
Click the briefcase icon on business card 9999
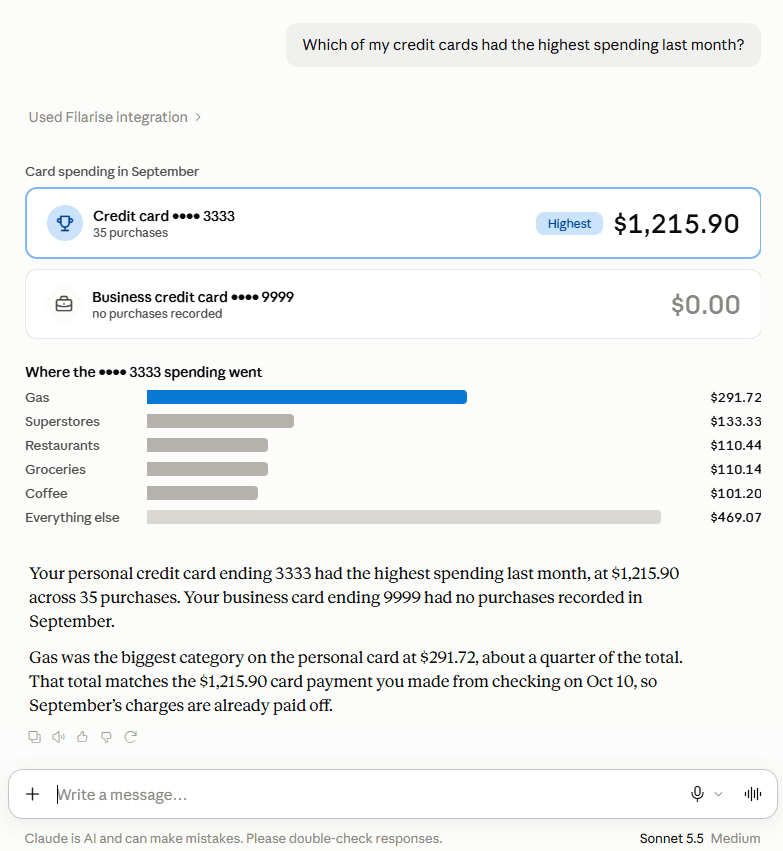click(64, 304)
